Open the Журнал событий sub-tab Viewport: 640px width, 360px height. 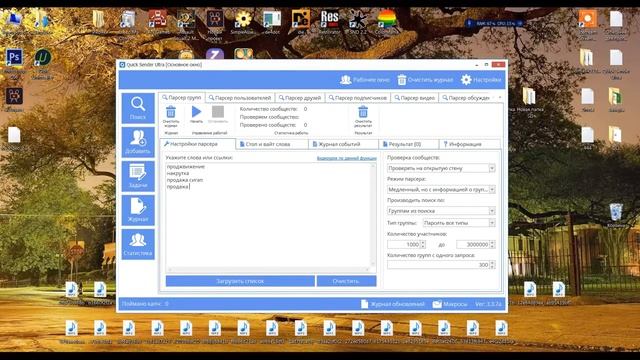click(x=344, y=144)
